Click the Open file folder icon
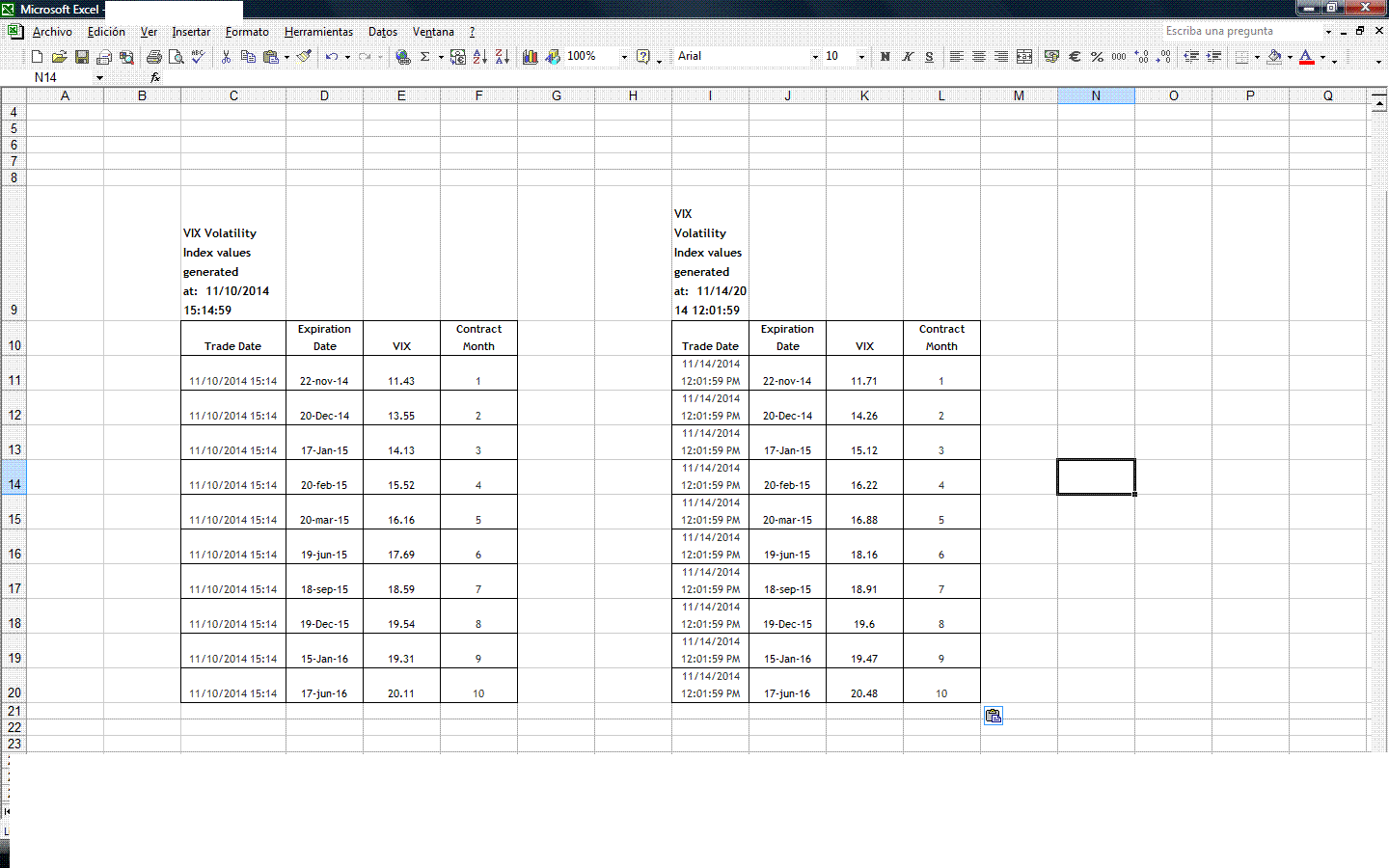Screen dimensions: 1389x868 click(59, 57)
